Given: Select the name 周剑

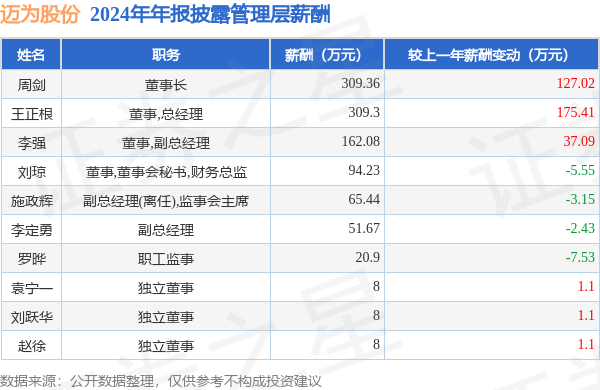Looking at the screenshot, I should click(x=31, y=85).
